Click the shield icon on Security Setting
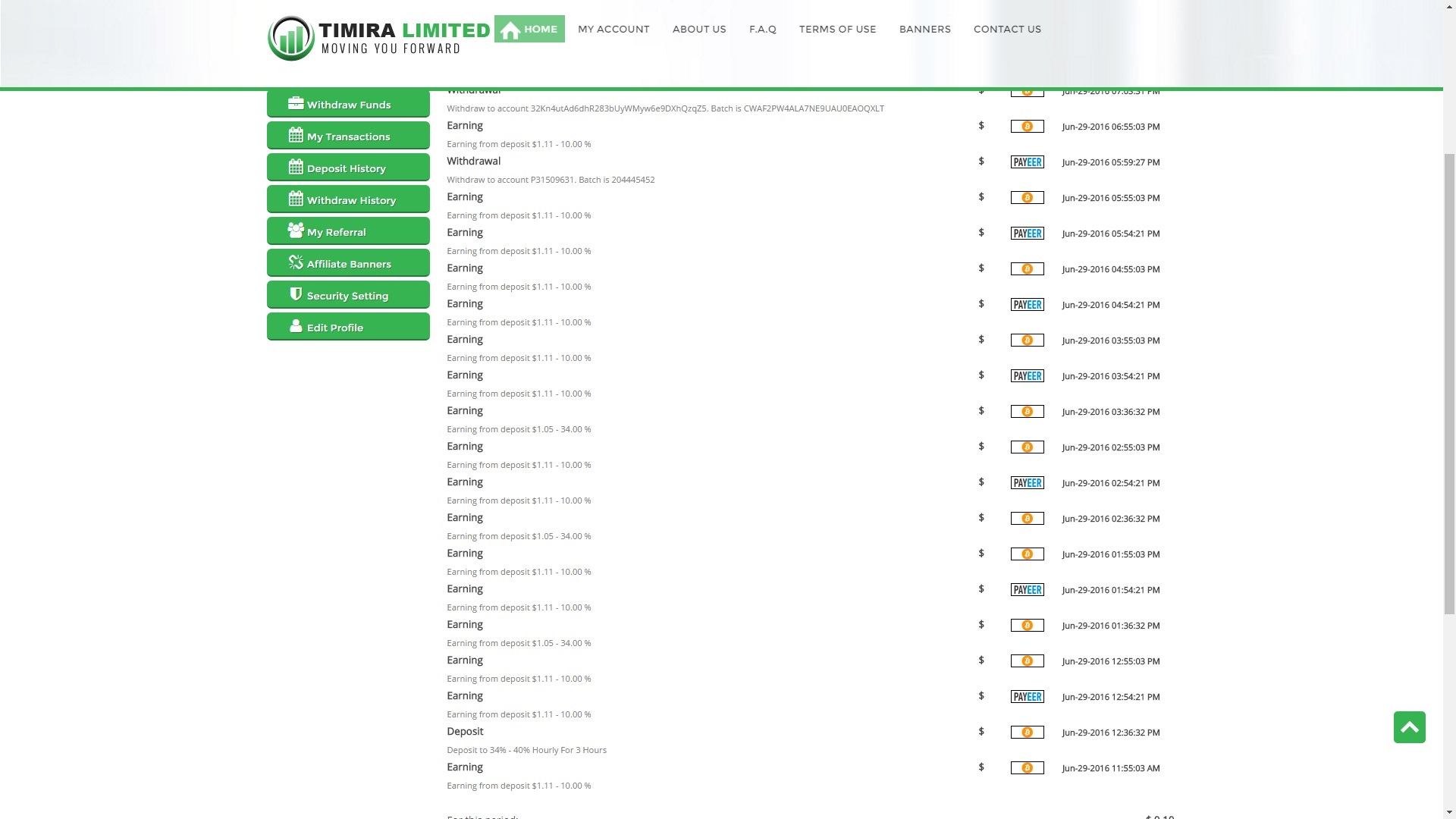Viewport: 1456px width, 819px height. 296,294
